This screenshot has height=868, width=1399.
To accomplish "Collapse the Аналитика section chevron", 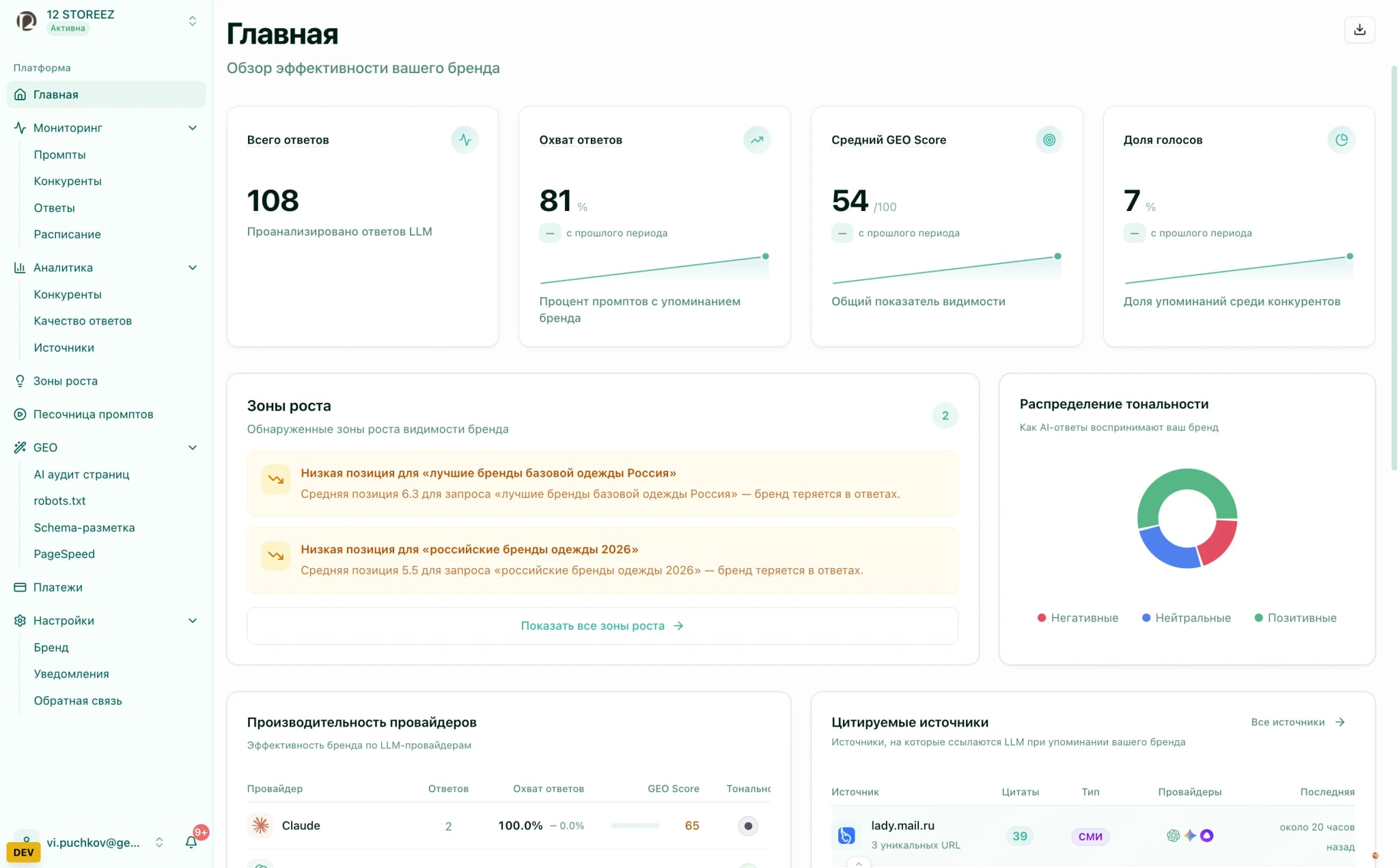I will coord(193,267).
